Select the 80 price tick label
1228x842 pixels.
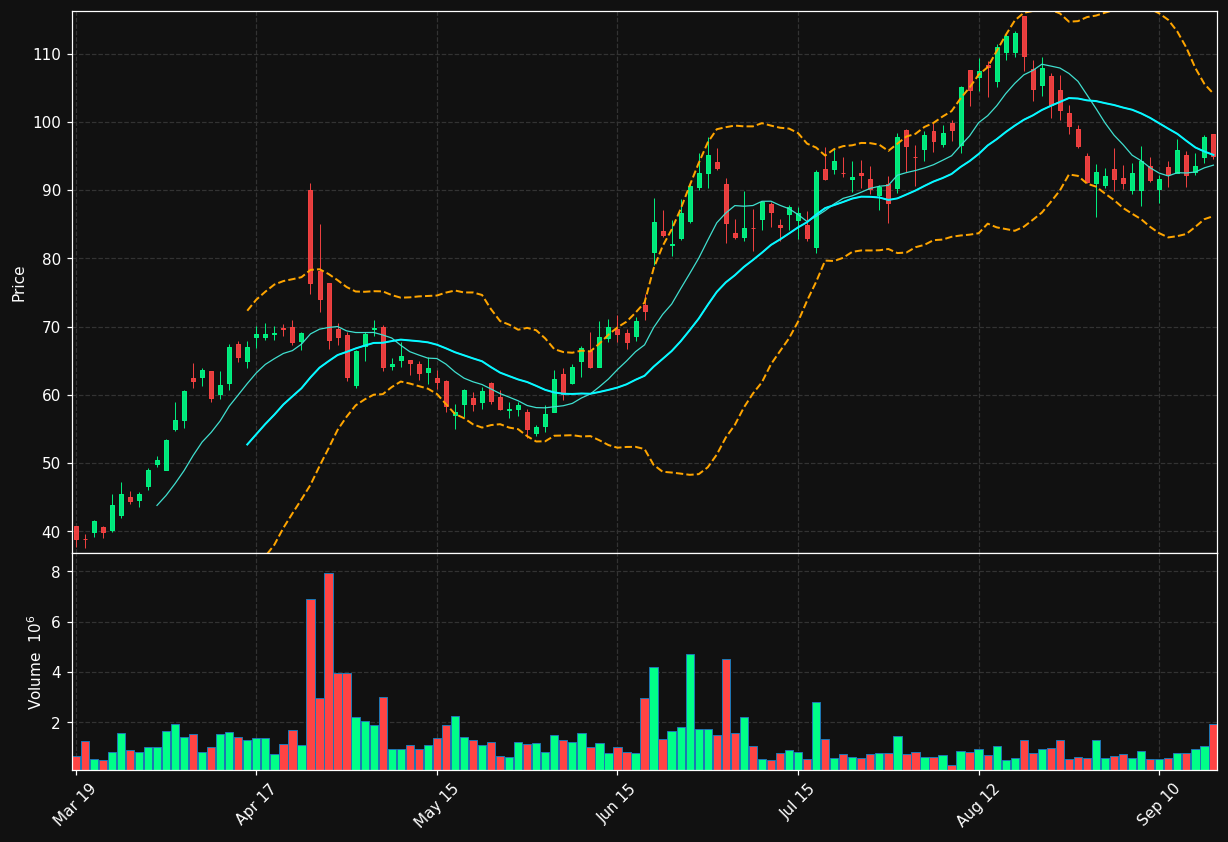coord(53,259)
